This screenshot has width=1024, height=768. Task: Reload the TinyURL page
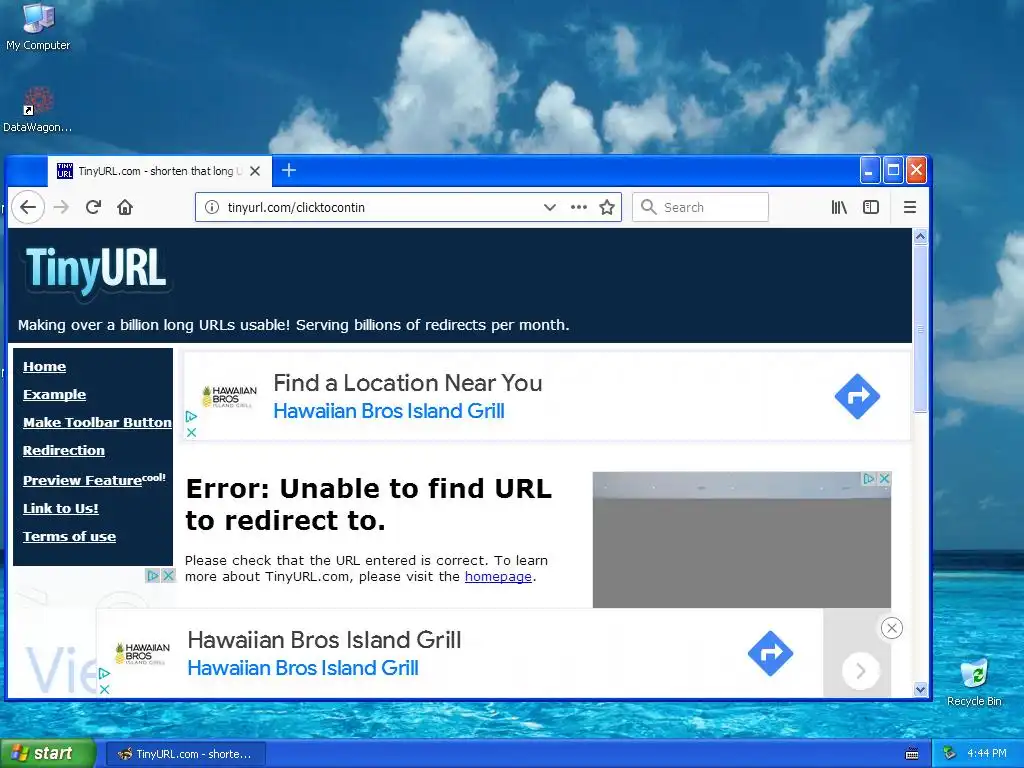(x=93, y=207)
